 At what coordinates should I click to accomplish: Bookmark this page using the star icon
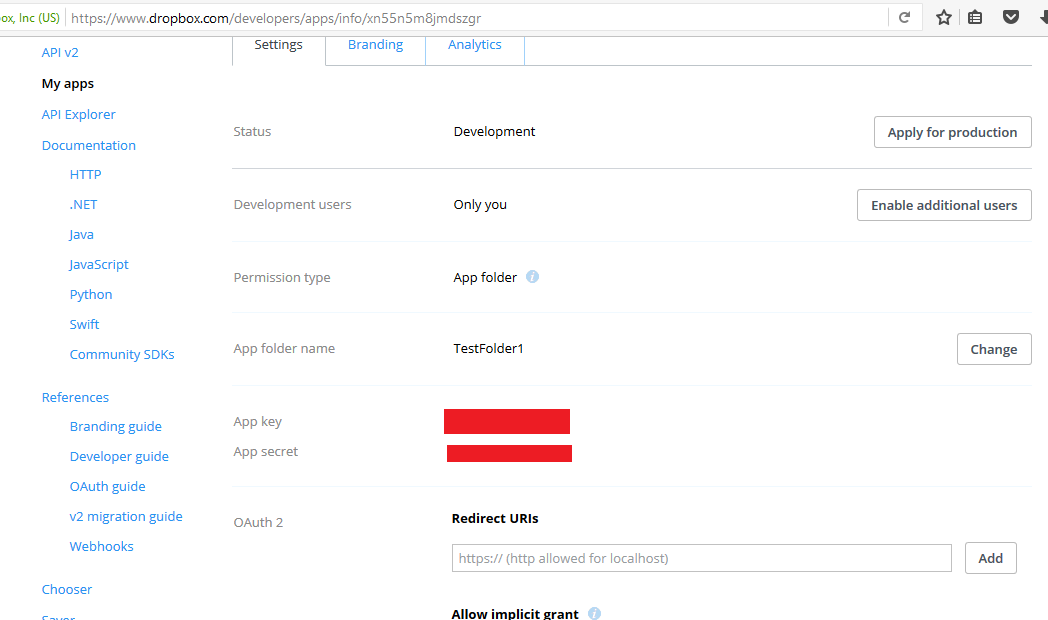pyautogui.click(x=942, y=17)
